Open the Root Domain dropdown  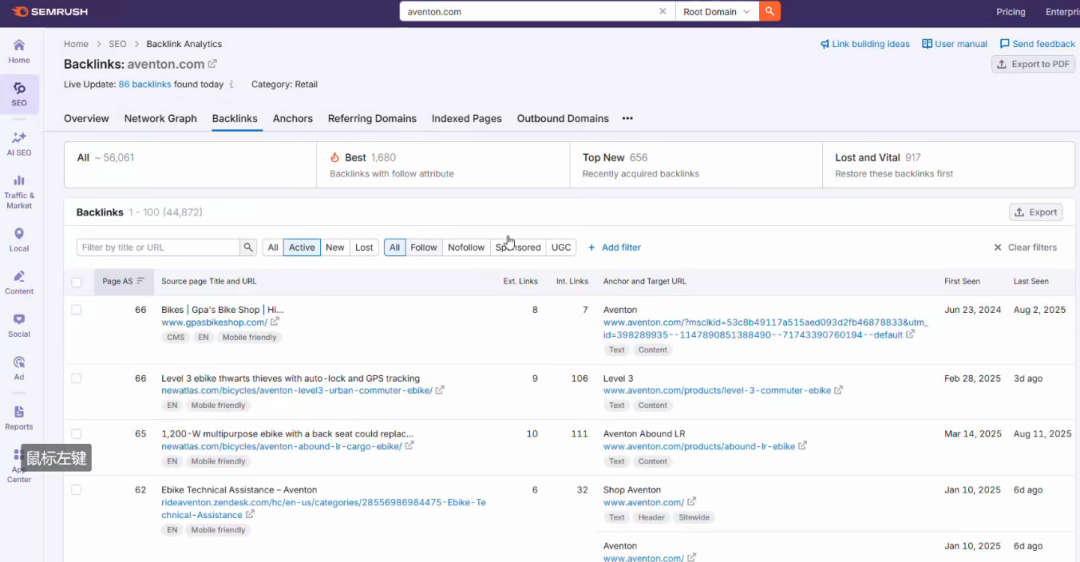(x=716, y=11)
